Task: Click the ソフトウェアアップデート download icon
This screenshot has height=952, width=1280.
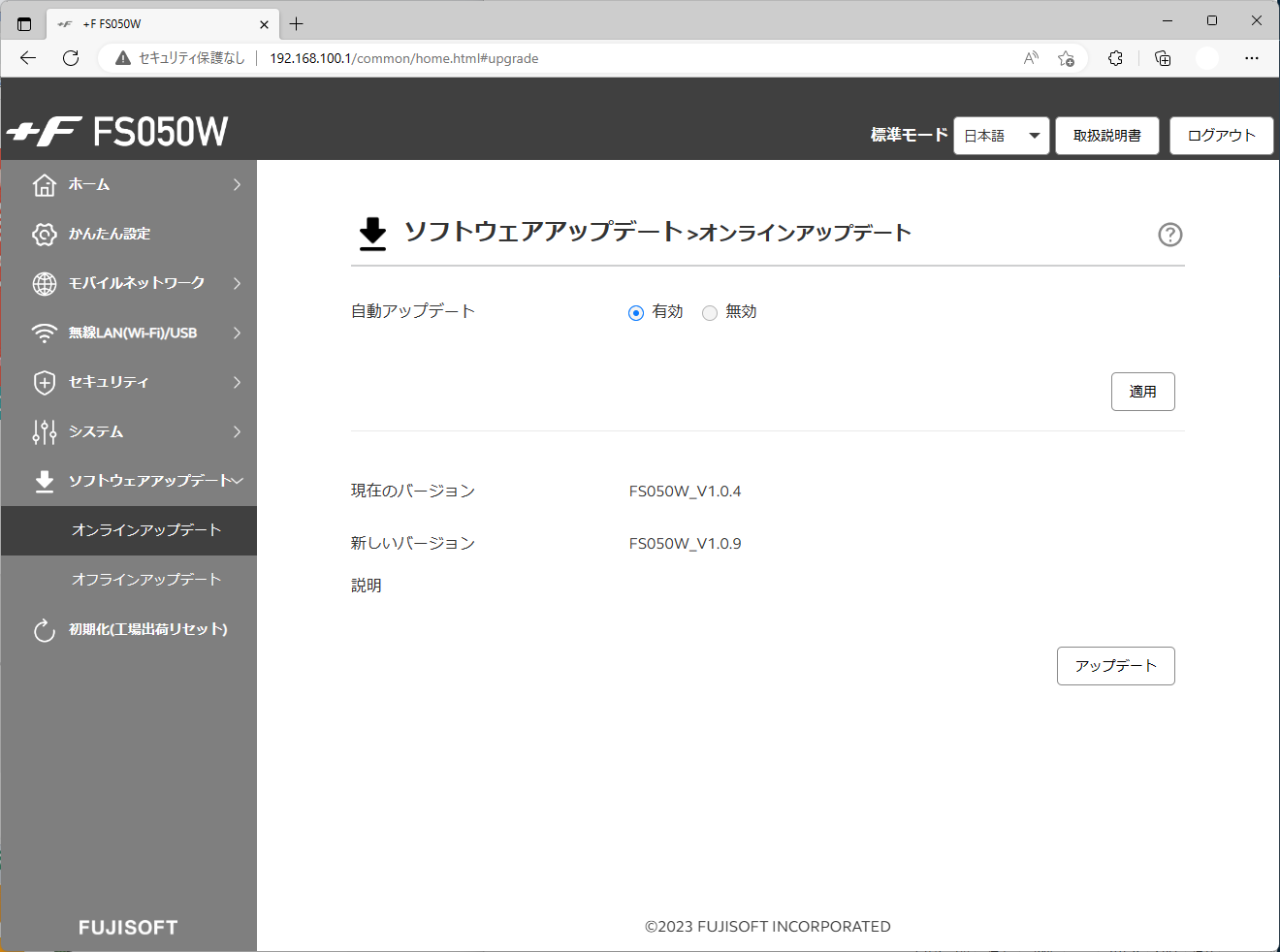Action: (45, 481)
